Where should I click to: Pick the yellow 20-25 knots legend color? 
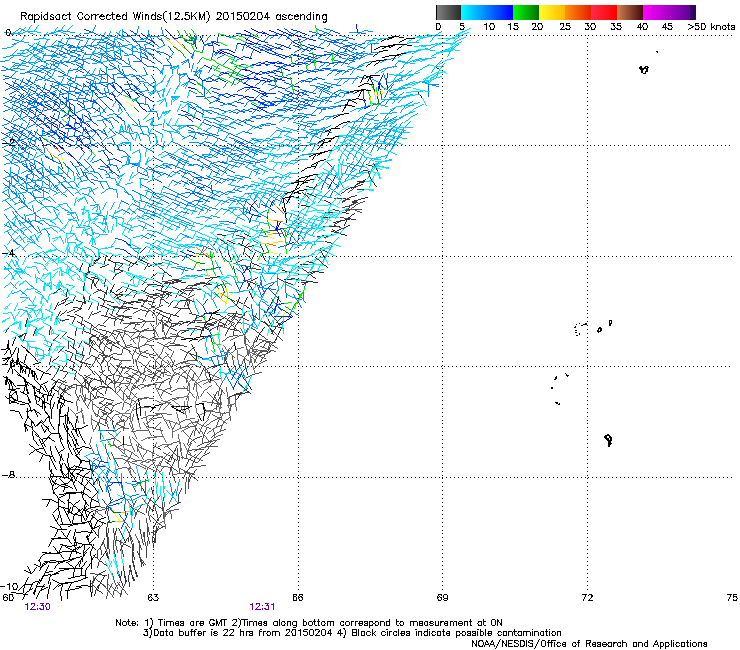pyautogui.click(x=552, y=12)
